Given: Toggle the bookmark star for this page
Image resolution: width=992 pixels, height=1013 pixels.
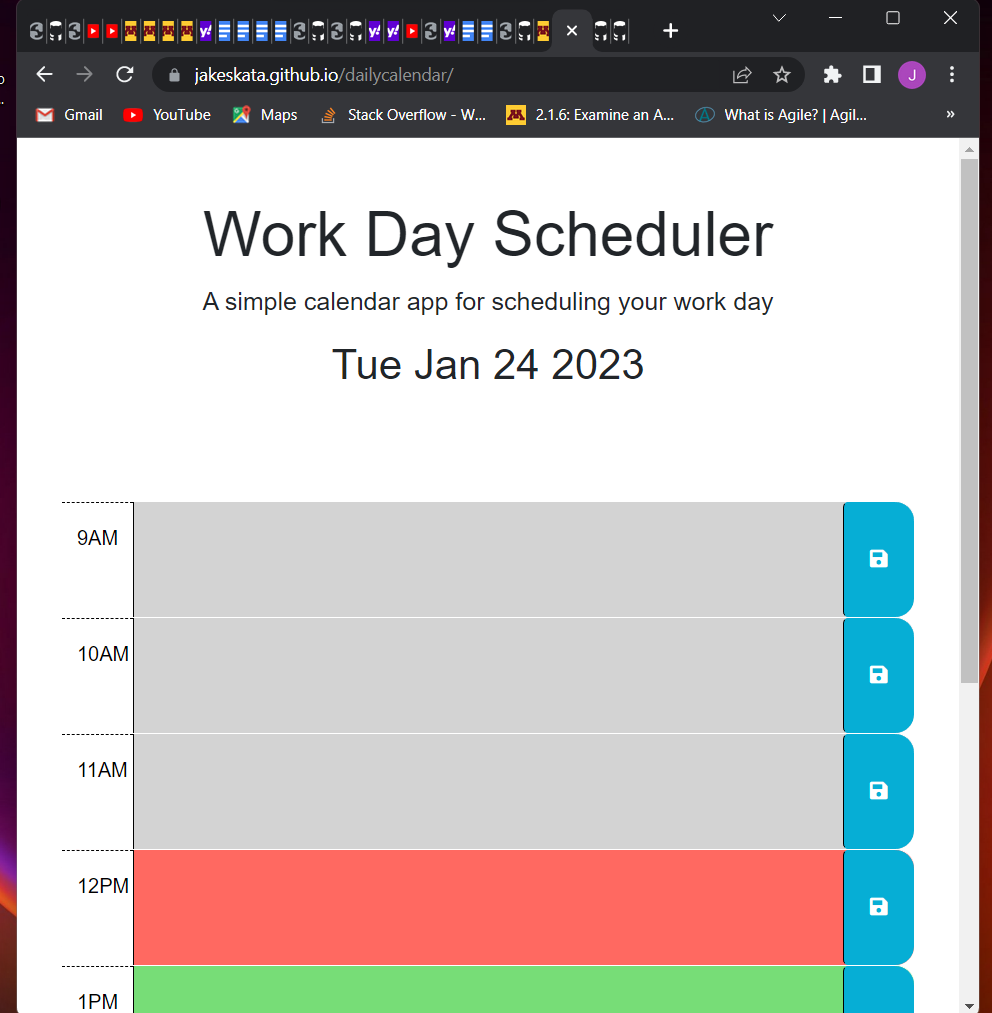Looking at the screenshot, I should click(782, 74).
